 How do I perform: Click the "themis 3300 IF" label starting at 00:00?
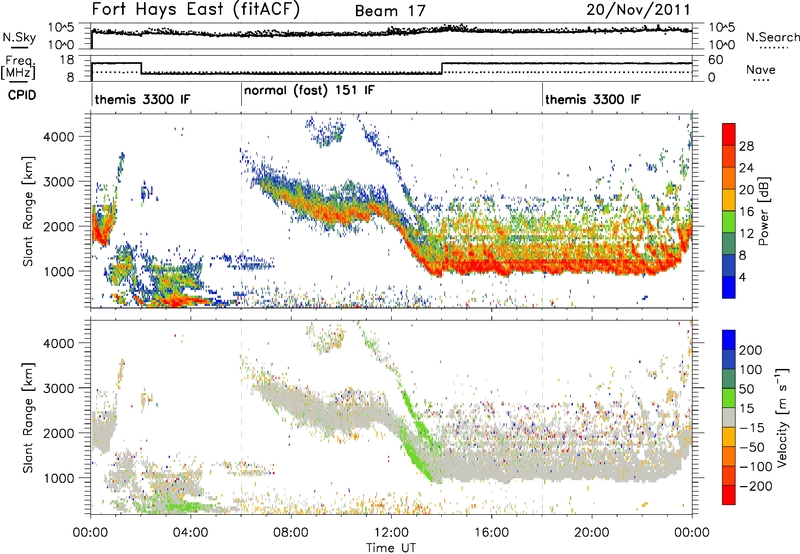click(142, 99)
